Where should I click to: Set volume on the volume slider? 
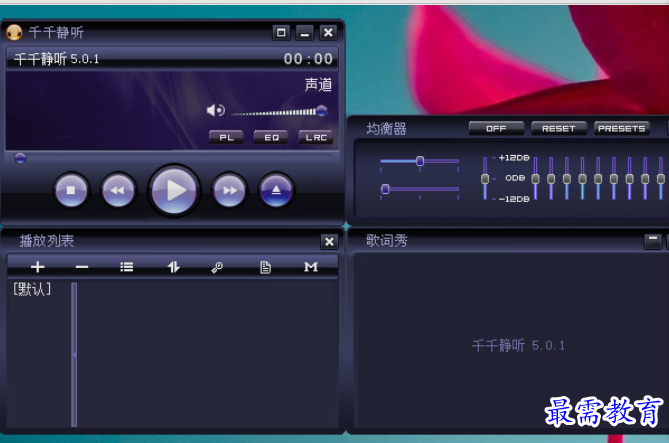click(x=279, y=112)
